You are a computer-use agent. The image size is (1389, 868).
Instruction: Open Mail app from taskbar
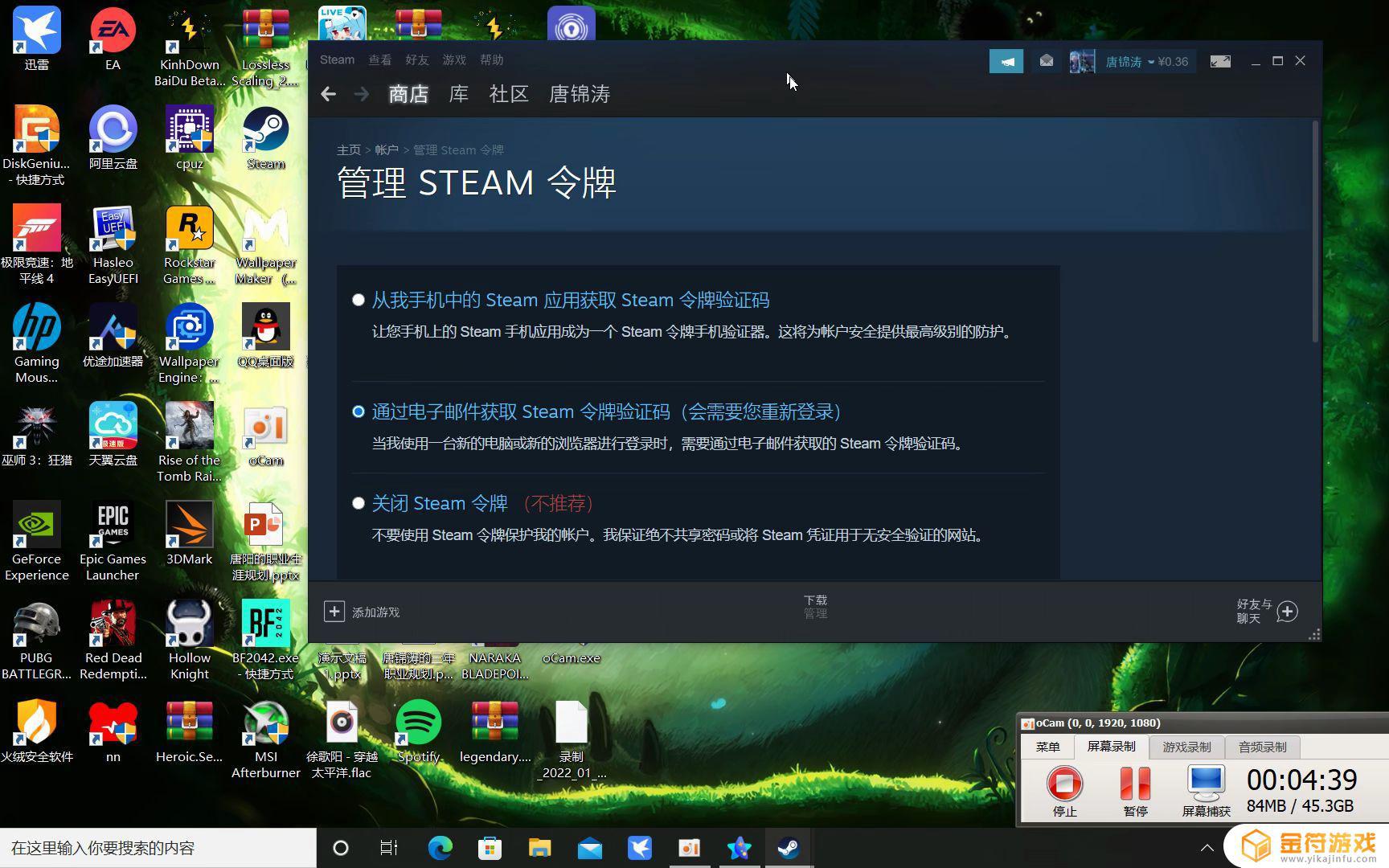click(x=589, y=848)
